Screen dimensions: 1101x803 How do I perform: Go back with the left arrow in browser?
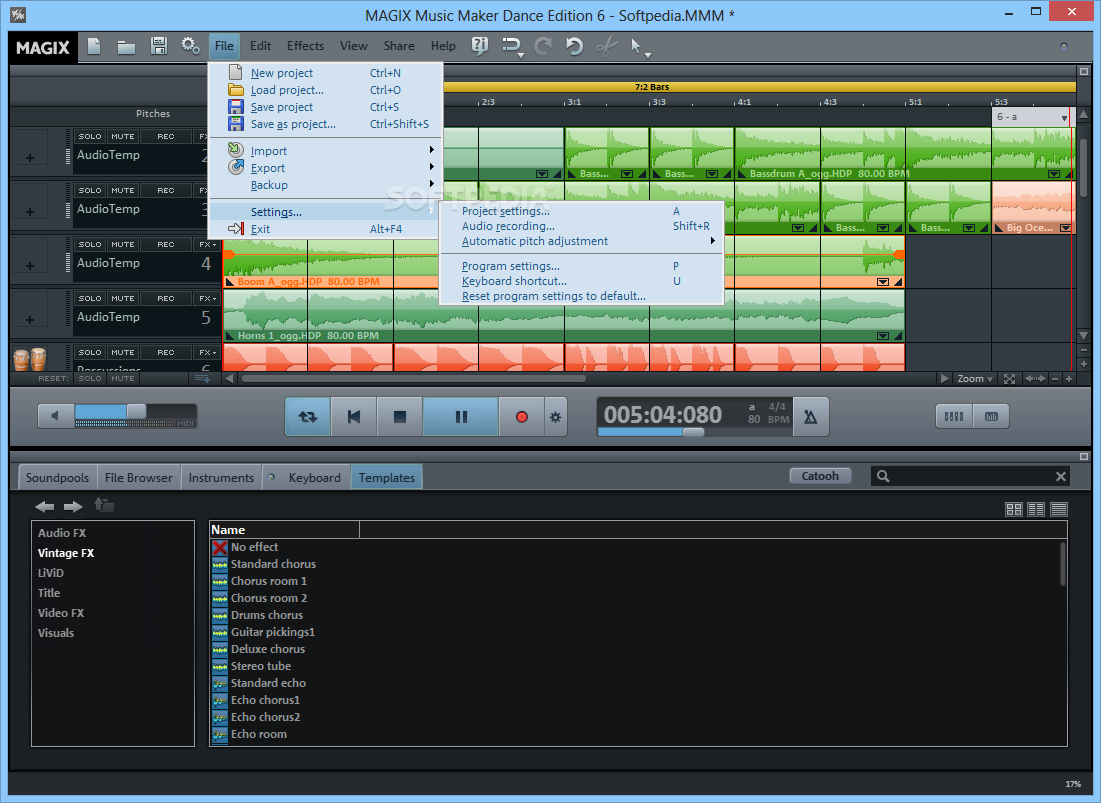(x=44, y=506)
